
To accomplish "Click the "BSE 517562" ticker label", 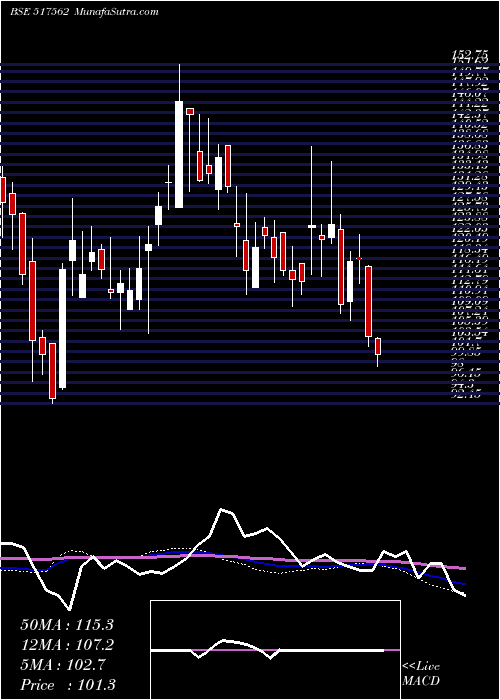I will pos(39,12).
